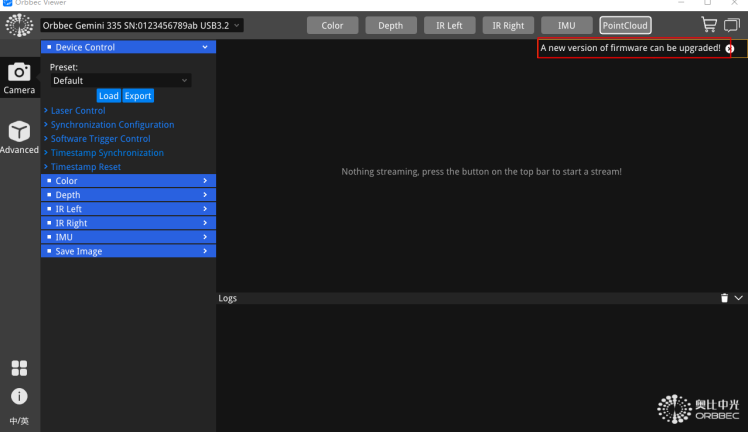The height and width of the screenshot is (432, 748).
Task: Open the Orbbec Gemini 335 device dropdown
Action: [x=142, y=24]
